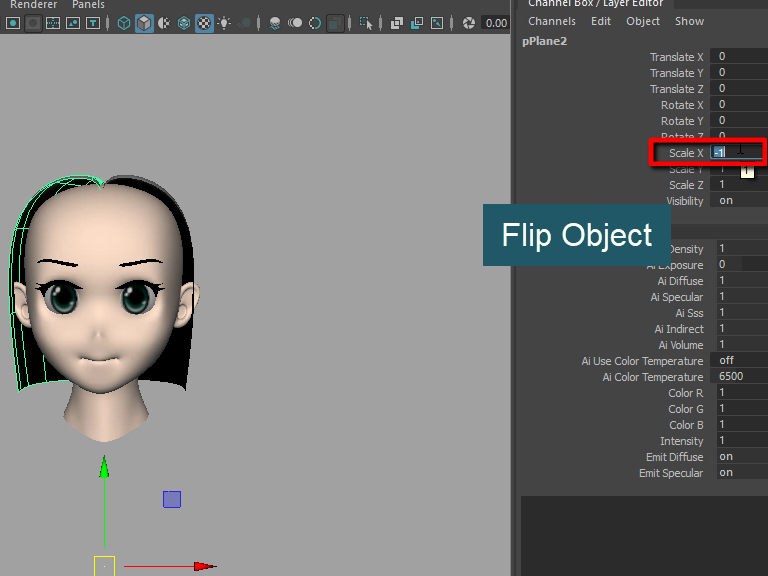Click the Translate X attribute label

(676, 57)
